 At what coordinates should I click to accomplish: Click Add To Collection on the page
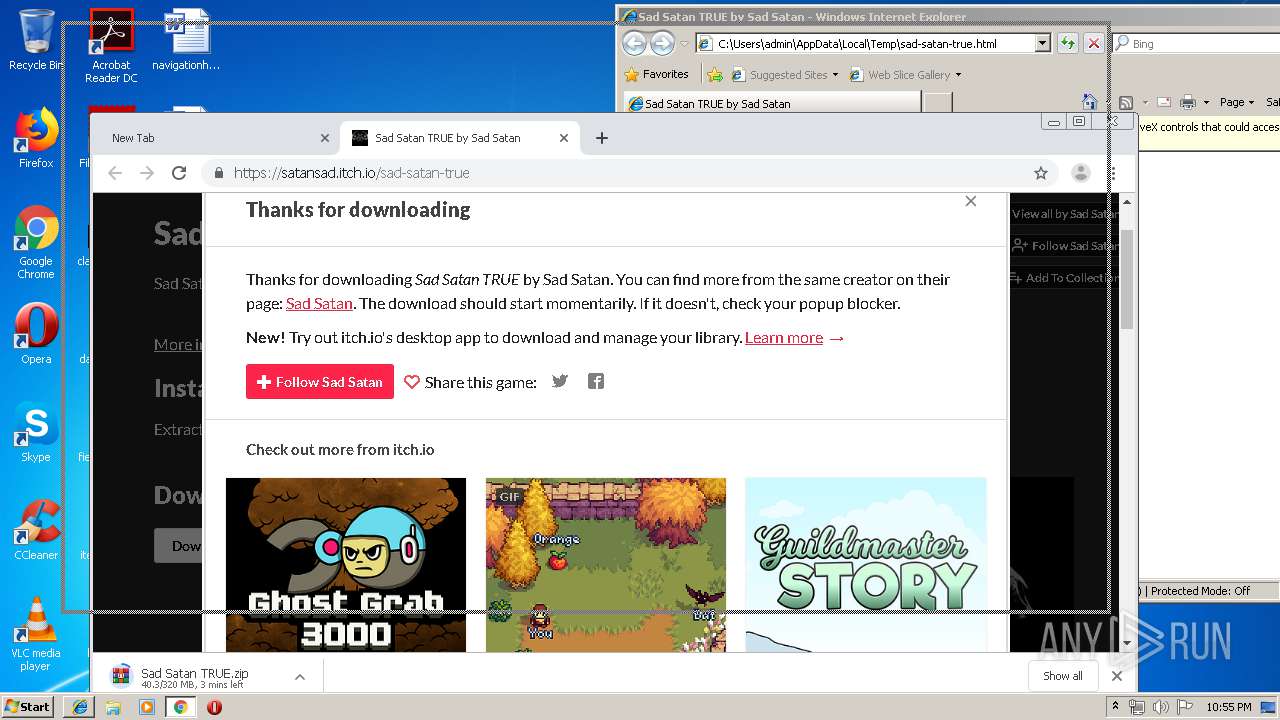[x=1063, y=278]
